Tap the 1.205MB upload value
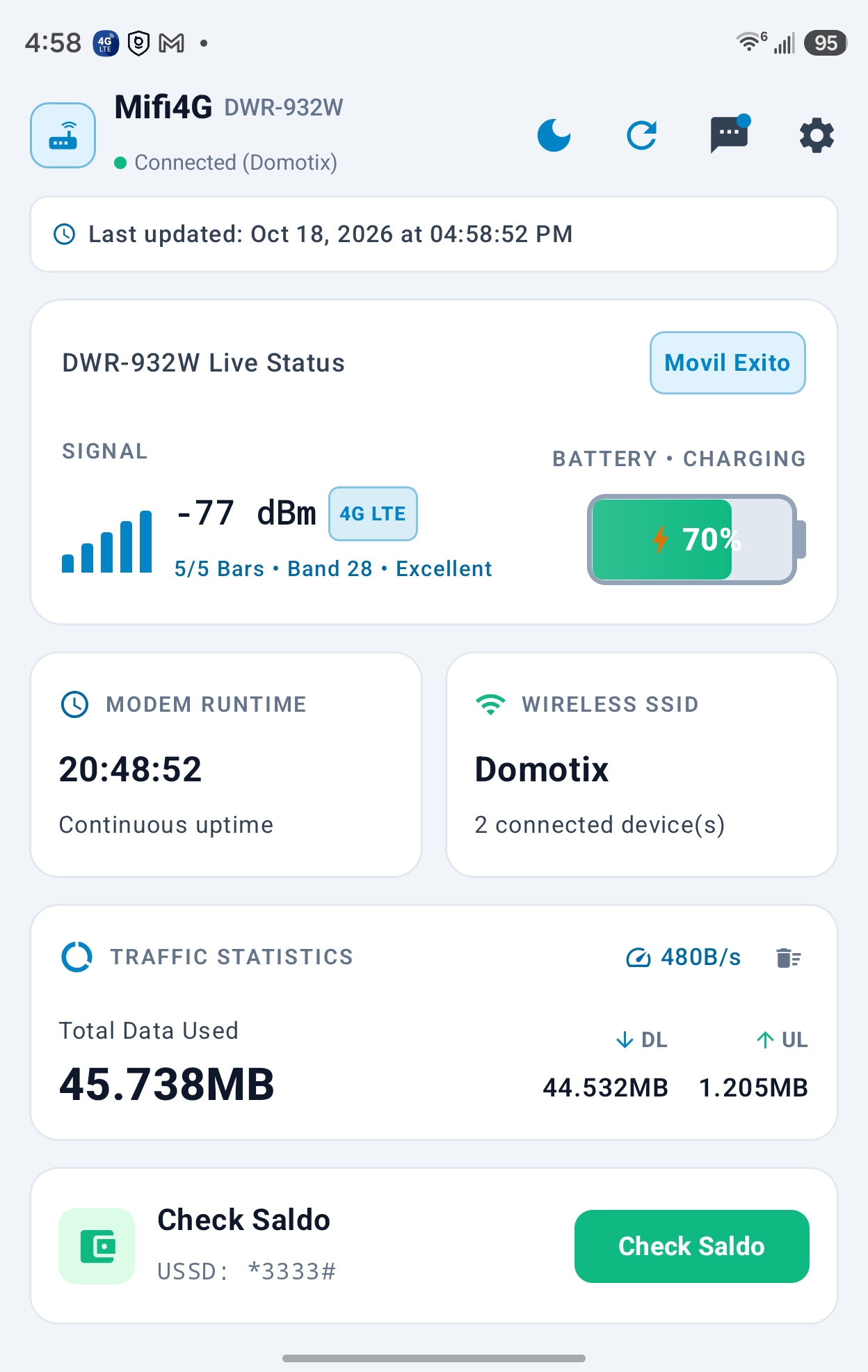The height and width of the screenshot is (1372, 868). 753,1087
